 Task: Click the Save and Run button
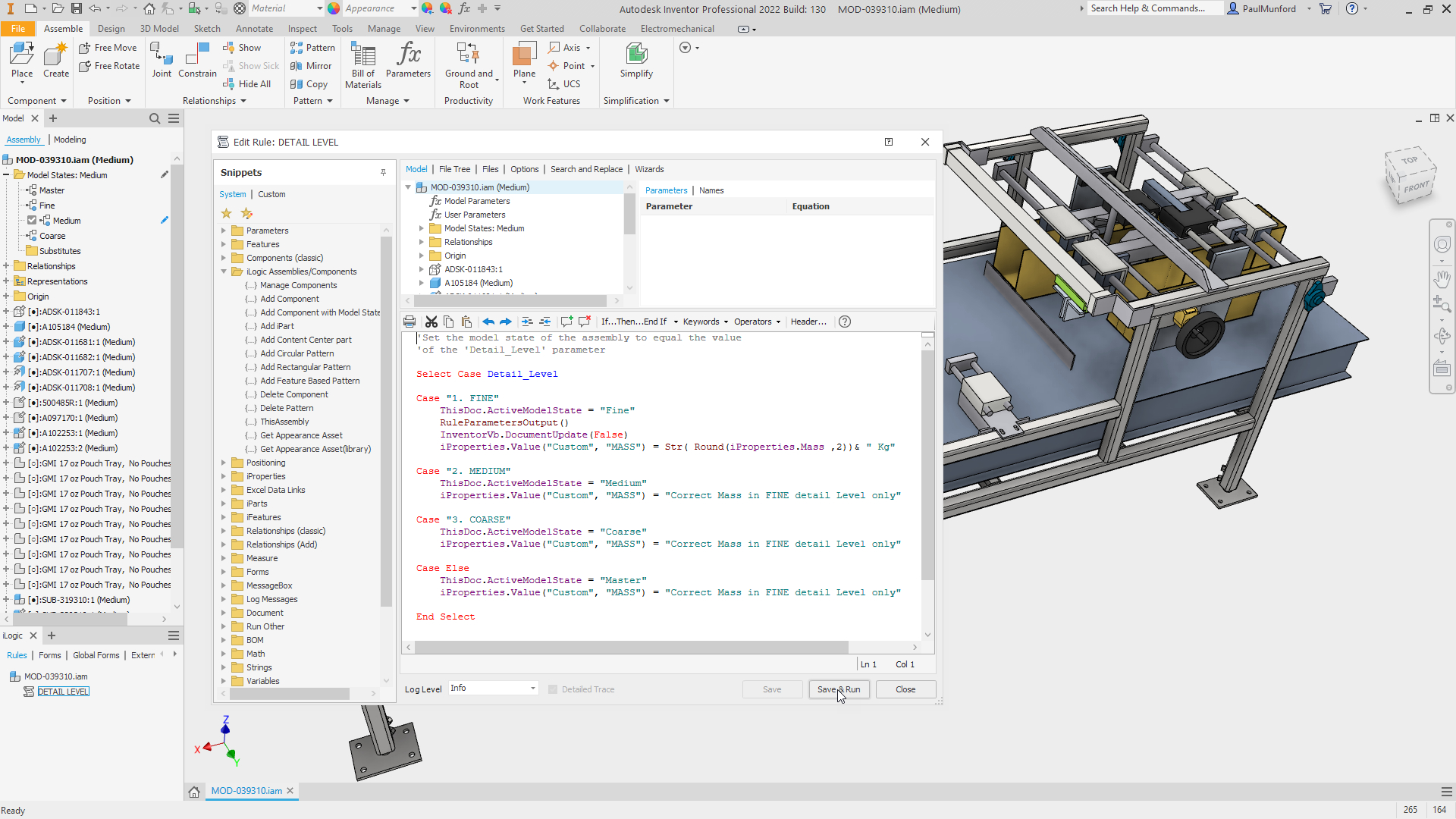coord(838,689)
